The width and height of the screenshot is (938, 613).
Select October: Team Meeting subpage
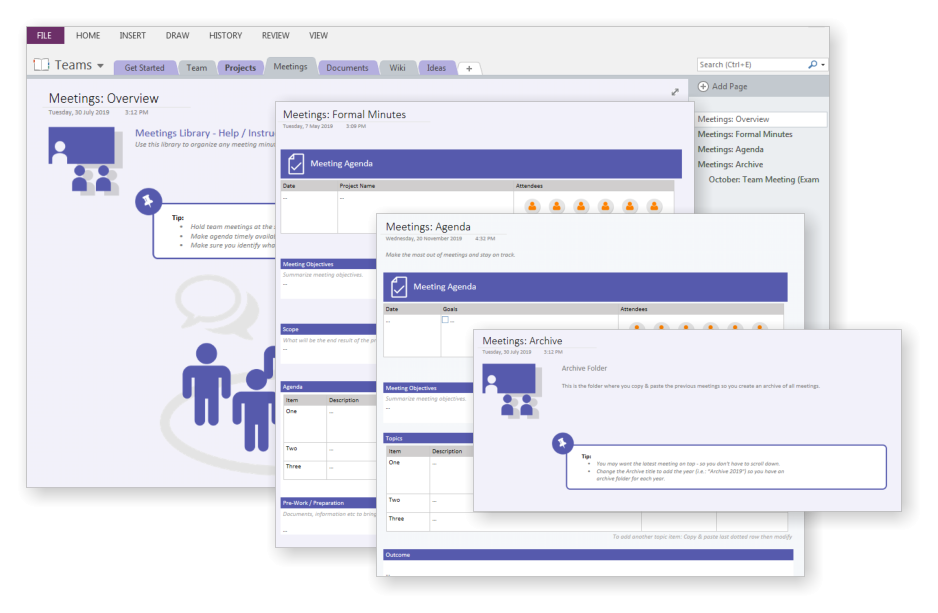pos(763,179)
